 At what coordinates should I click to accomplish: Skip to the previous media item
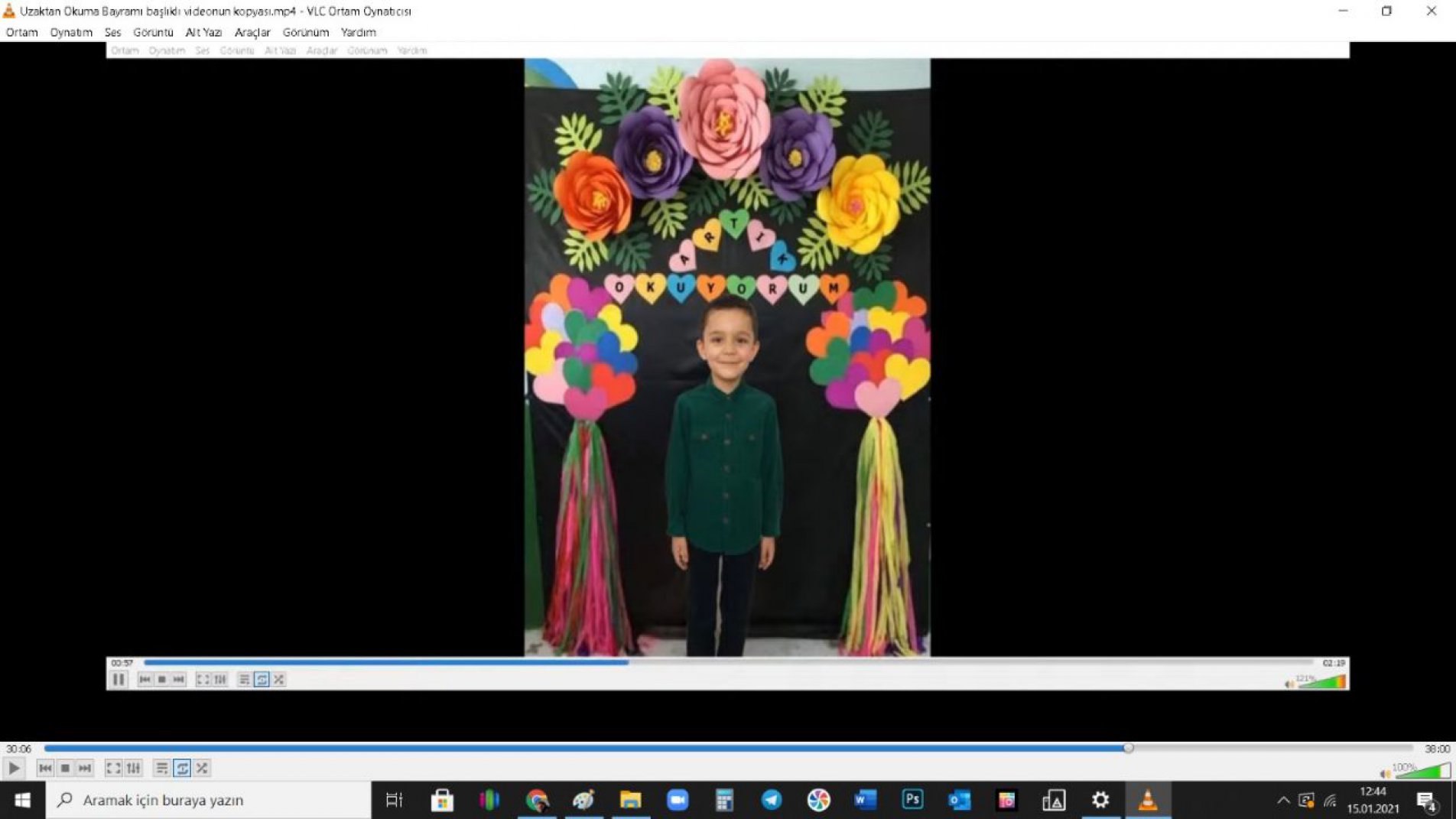(x=45, y=768)
